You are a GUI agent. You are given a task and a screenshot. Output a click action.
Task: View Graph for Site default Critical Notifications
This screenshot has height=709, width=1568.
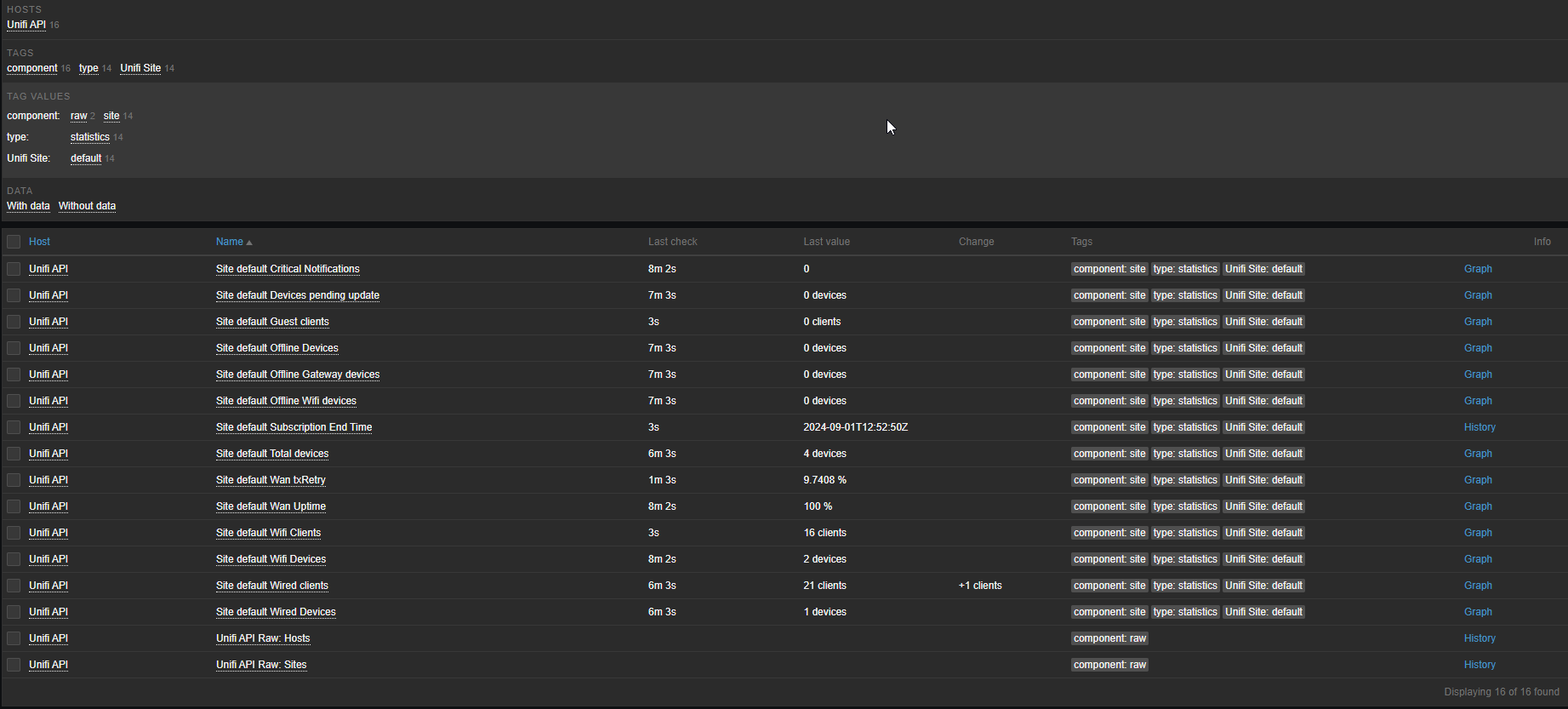point(1478,269)
